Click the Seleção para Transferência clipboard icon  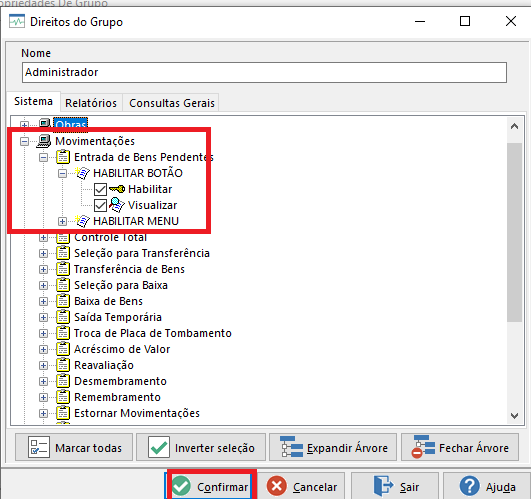tap(63, 253)
